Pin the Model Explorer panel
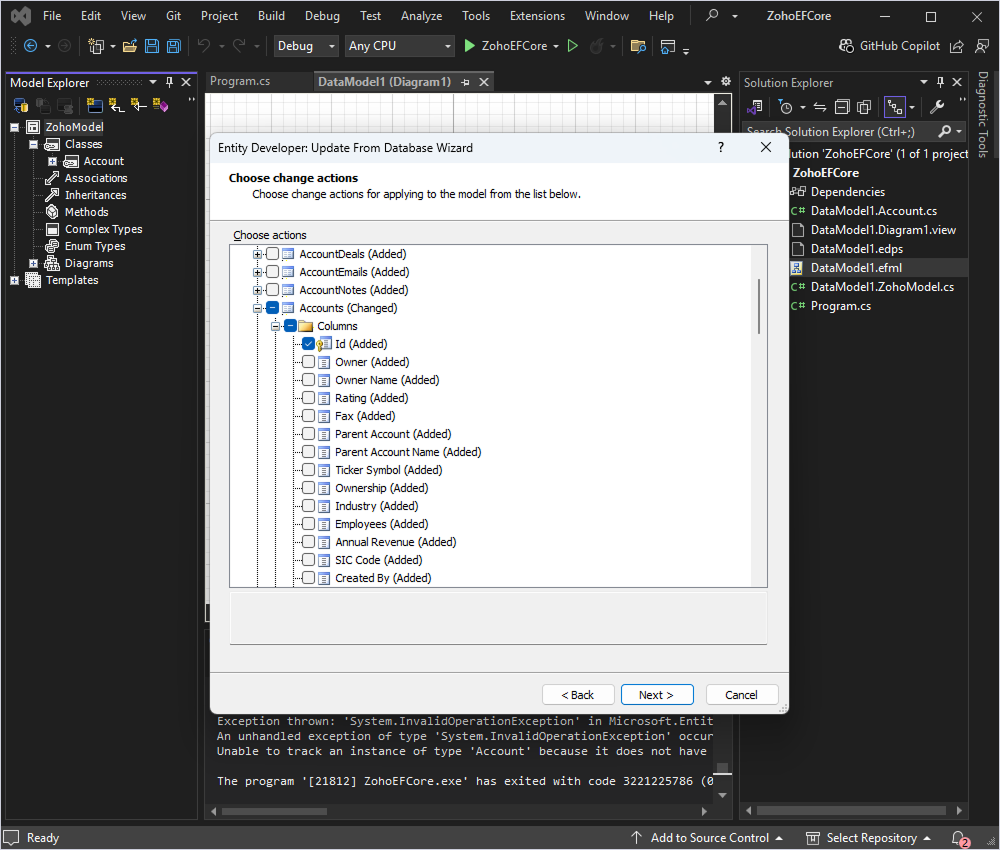This screenshot has height=850, width=1000. tap(170, 82)
